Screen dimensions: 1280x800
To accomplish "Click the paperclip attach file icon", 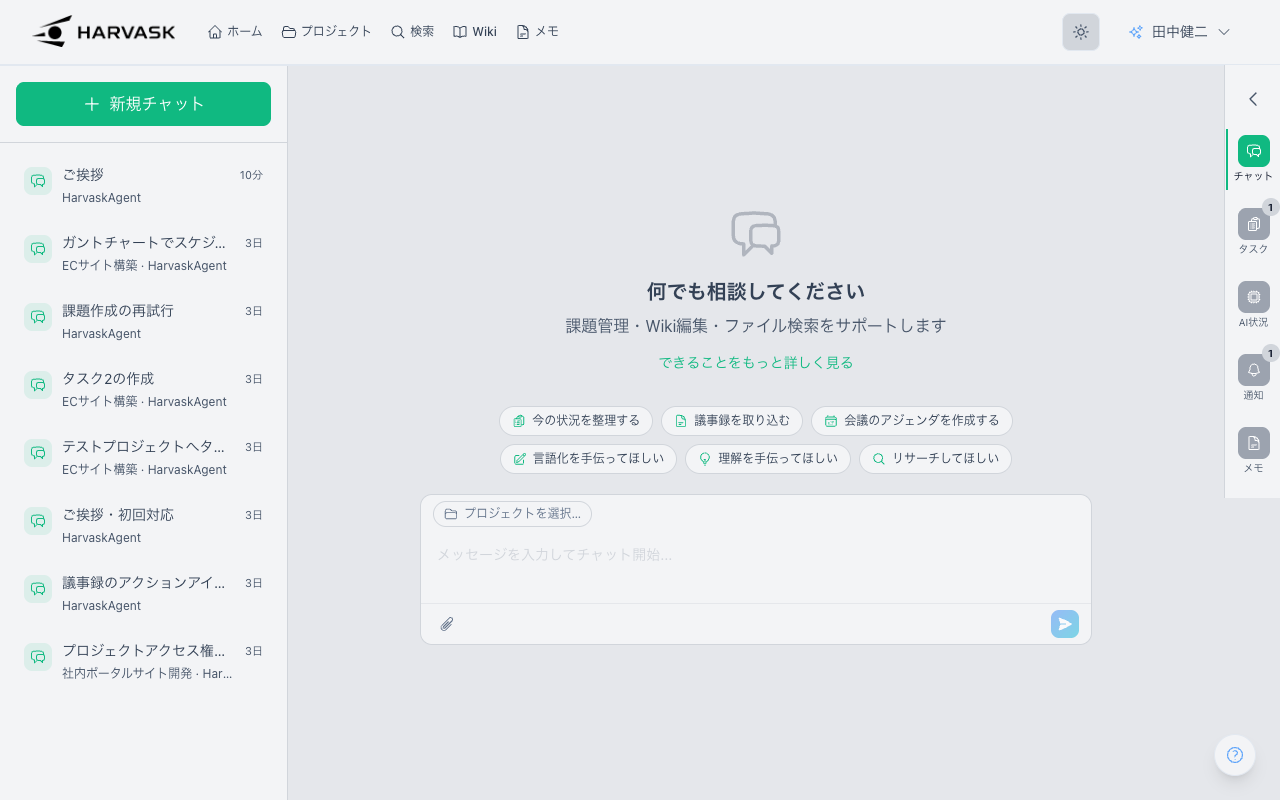I will [447, 624].
